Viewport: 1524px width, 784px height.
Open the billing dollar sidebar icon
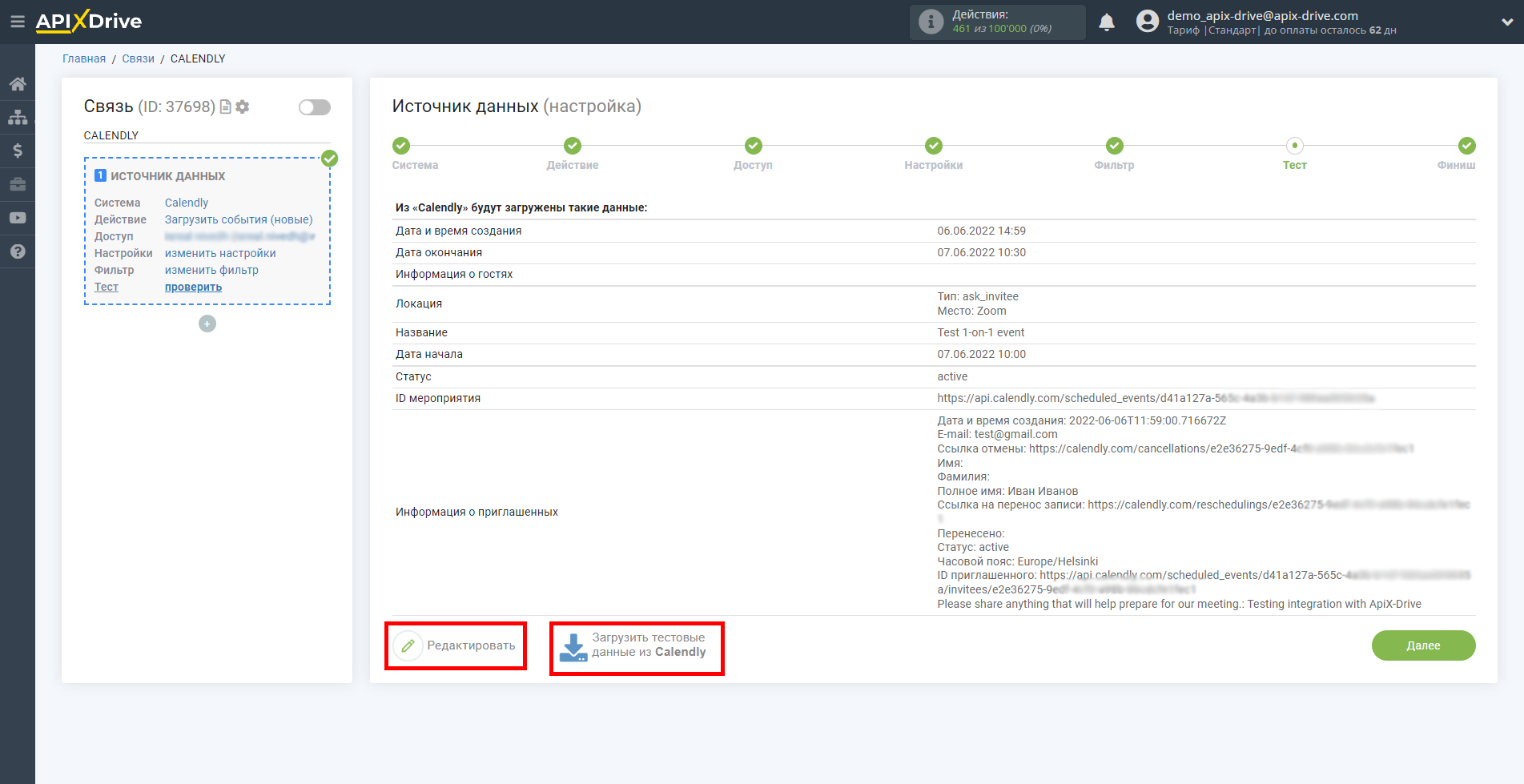point(18,151)
